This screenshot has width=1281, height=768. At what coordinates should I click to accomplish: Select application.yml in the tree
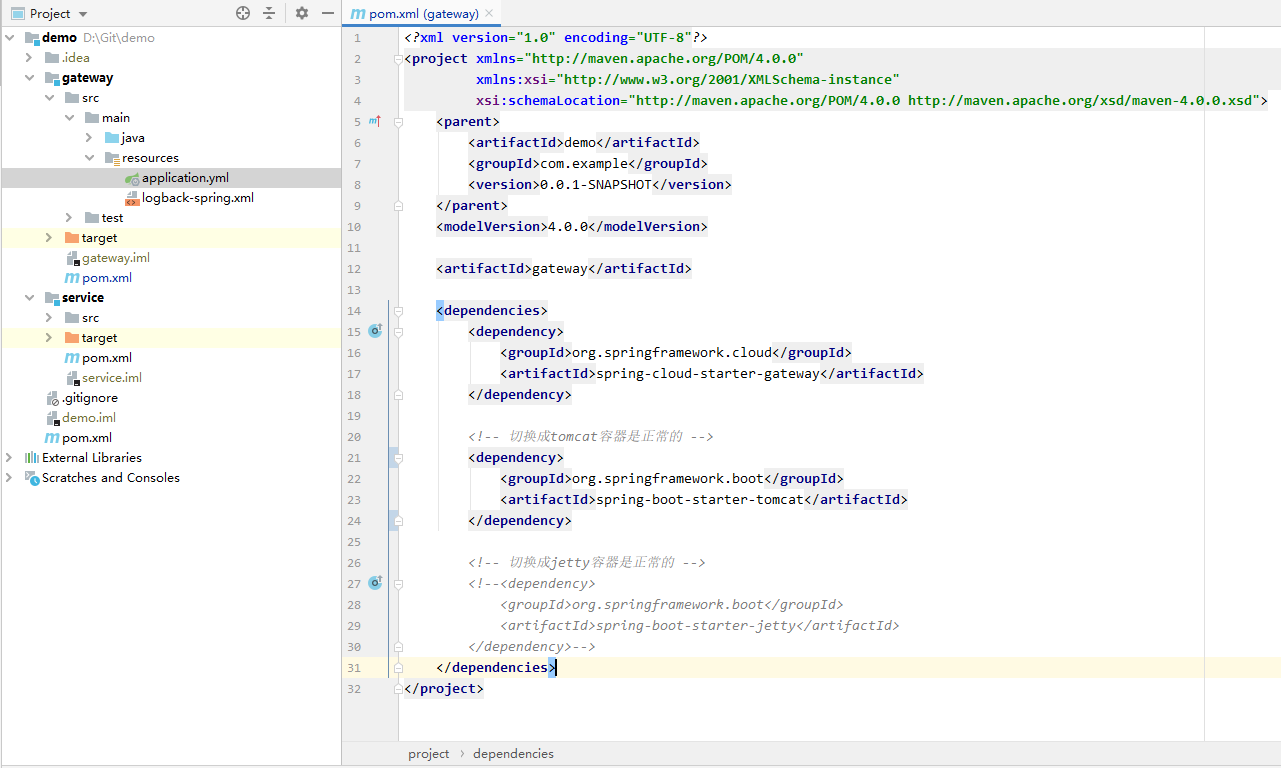pyautogui.click(x=186, y=177)
